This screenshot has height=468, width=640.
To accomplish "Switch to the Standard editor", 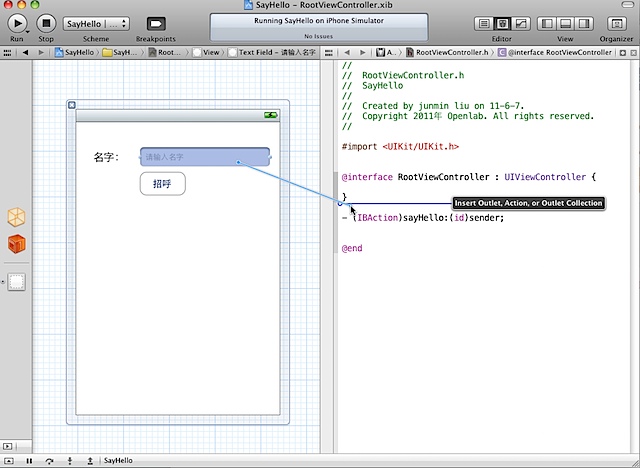I will click(484, 24).
